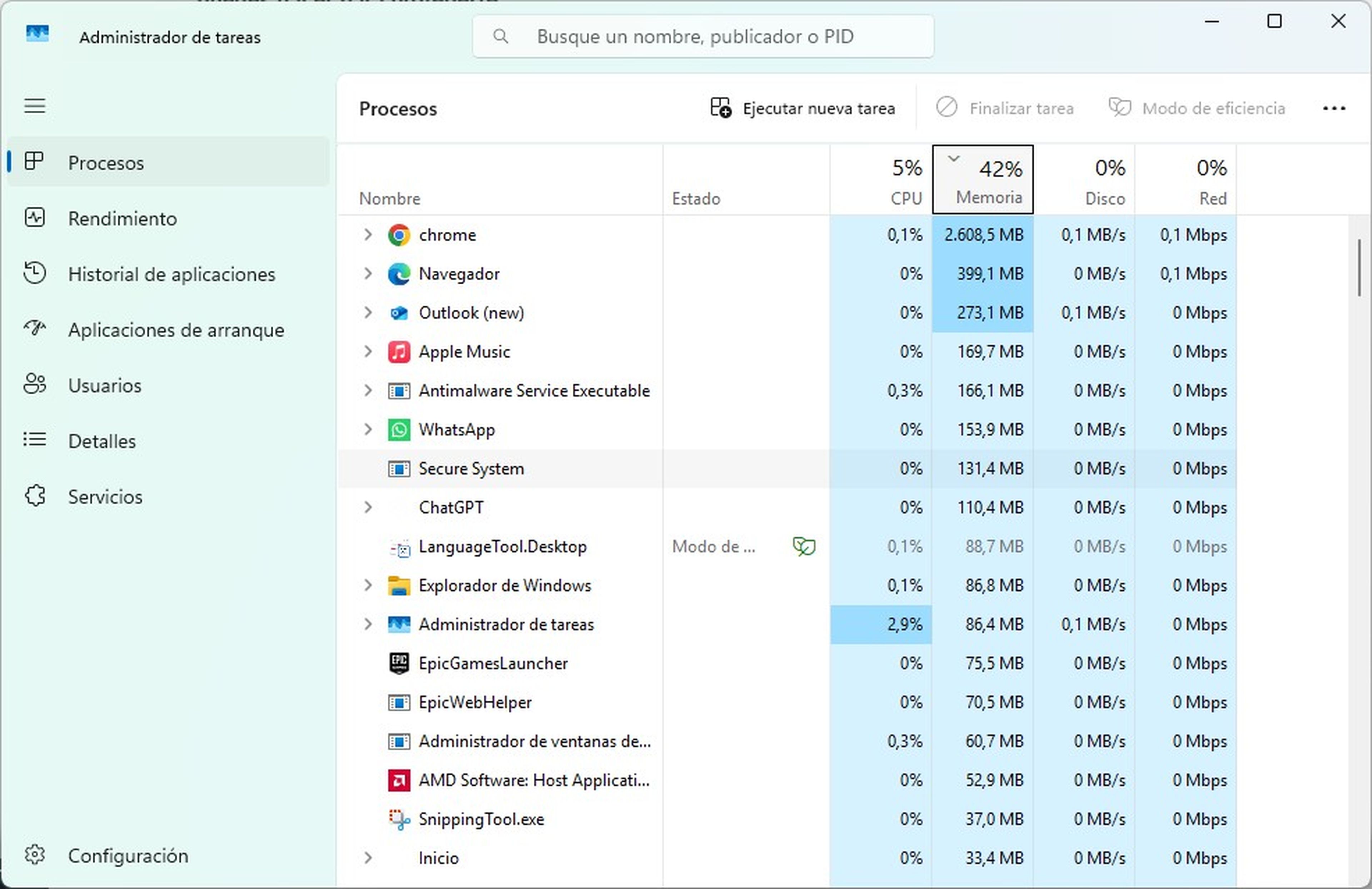Image resolution: width=1372 pixels, height=889 pixels.
Task: Minimize the Task Manager window
Action: point(1212,22)
